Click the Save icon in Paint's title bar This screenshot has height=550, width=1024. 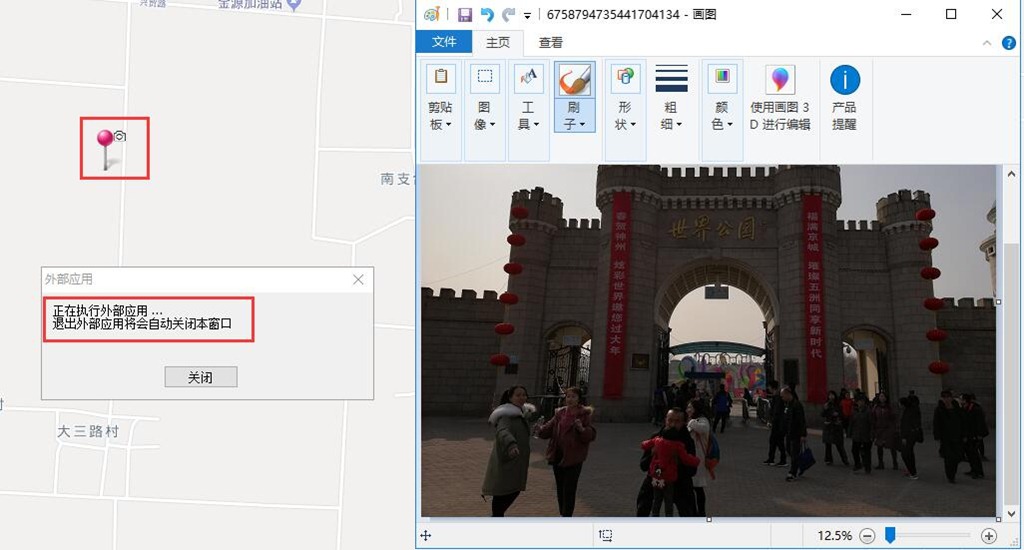click(465, 14)
